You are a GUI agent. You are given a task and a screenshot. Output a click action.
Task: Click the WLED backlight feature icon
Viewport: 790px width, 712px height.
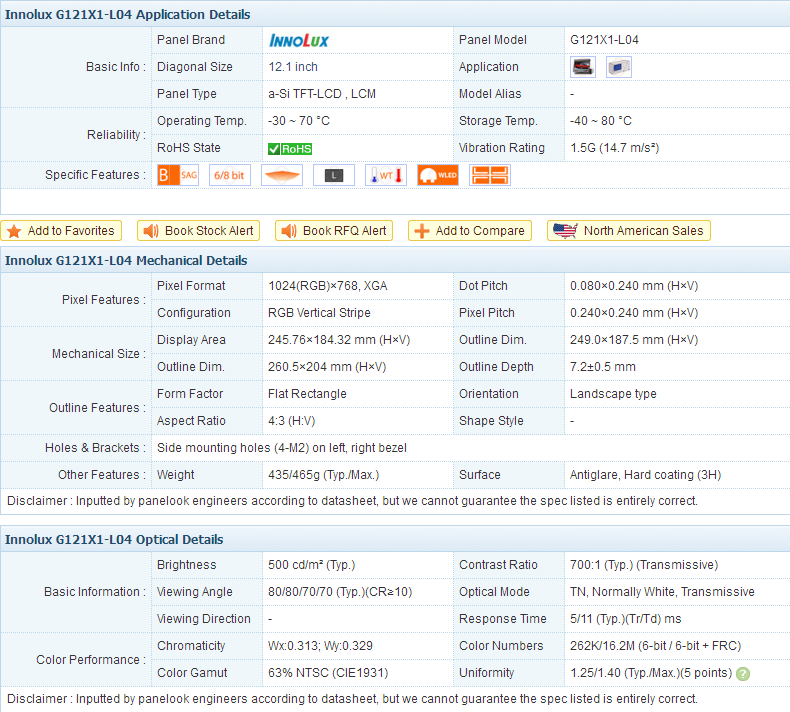coord(438,175)
